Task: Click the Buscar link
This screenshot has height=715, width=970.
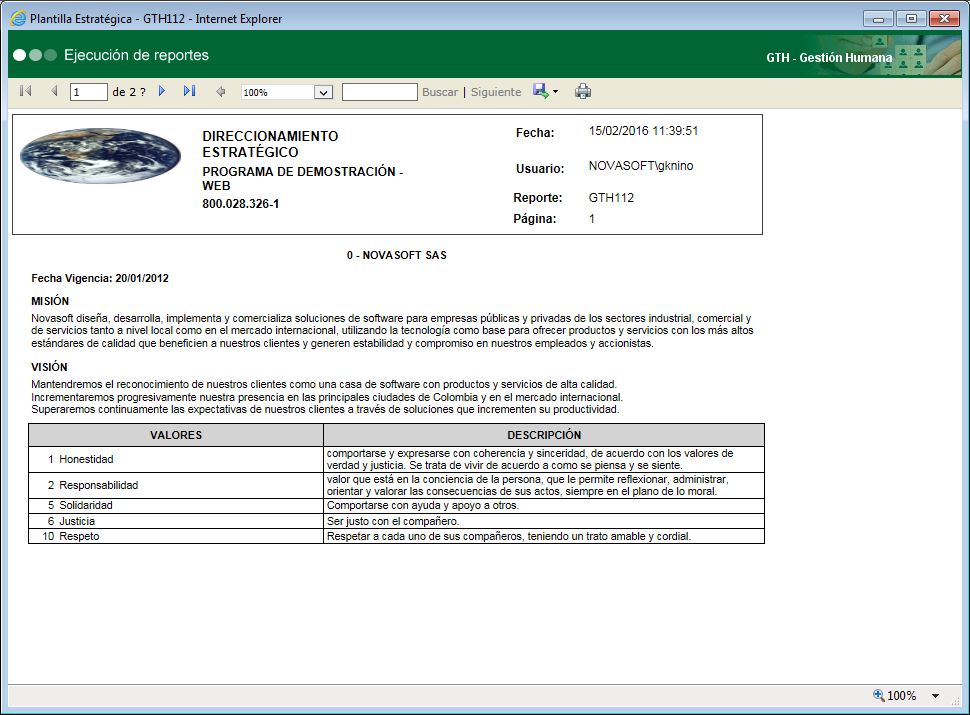Action: click(440, 92)
